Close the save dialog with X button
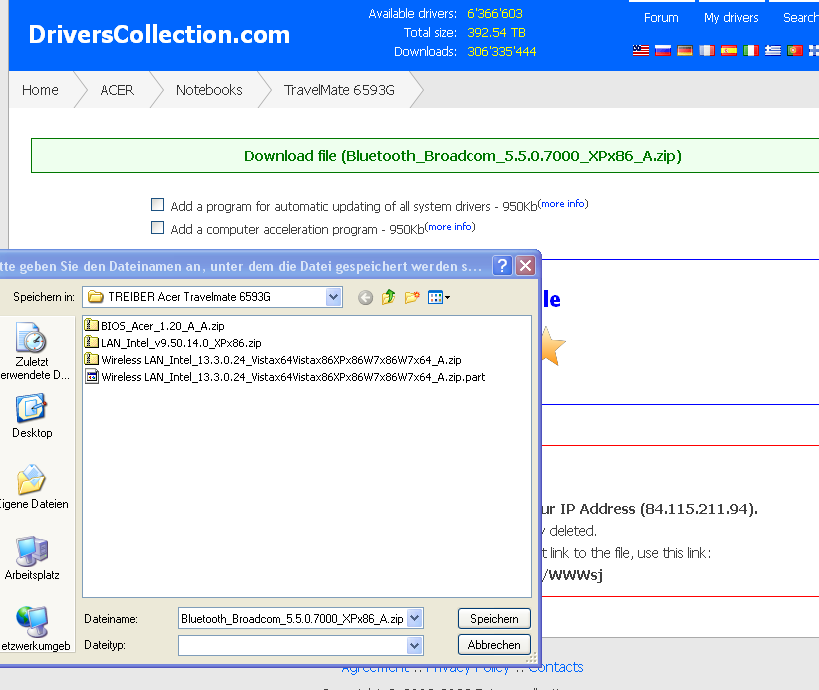The height and width of the screenshot is (690, 819). tap(525, 266)
